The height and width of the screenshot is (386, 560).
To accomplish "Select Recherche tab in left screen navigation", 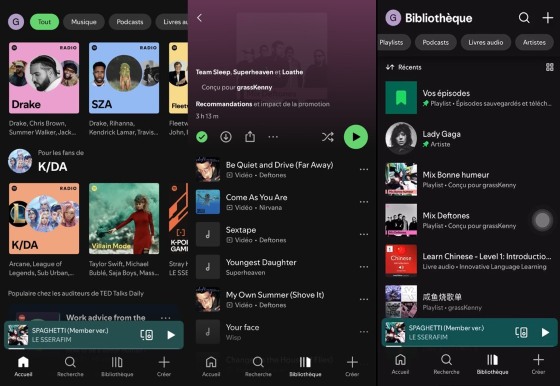I will 70,366.
